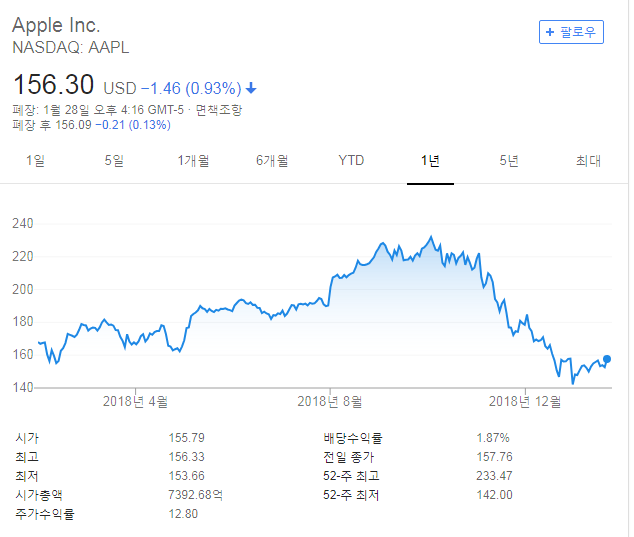Click the Apple Inc. title
The height and width of the screenshot is (537, 634).
coord(56,24)
